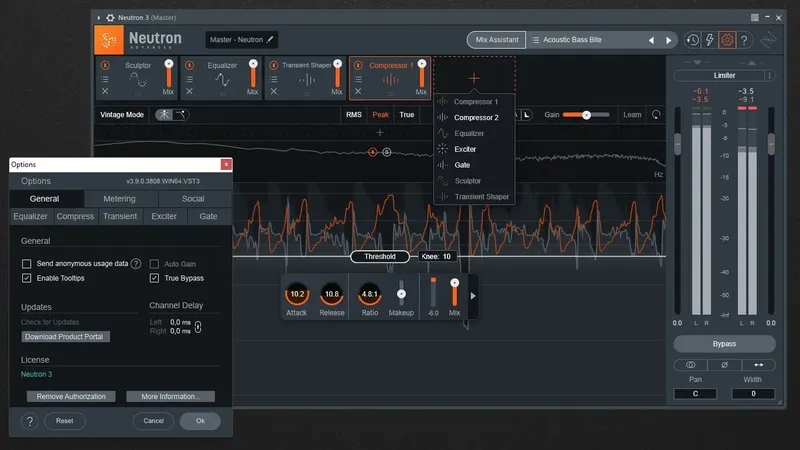Choose Compressor 2 from module menu
The width and height of the screenshot is (800, 450).
[474, 117]
